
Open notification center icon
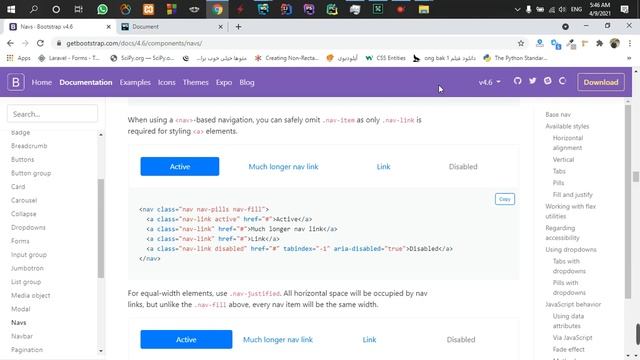pos(624,9)
